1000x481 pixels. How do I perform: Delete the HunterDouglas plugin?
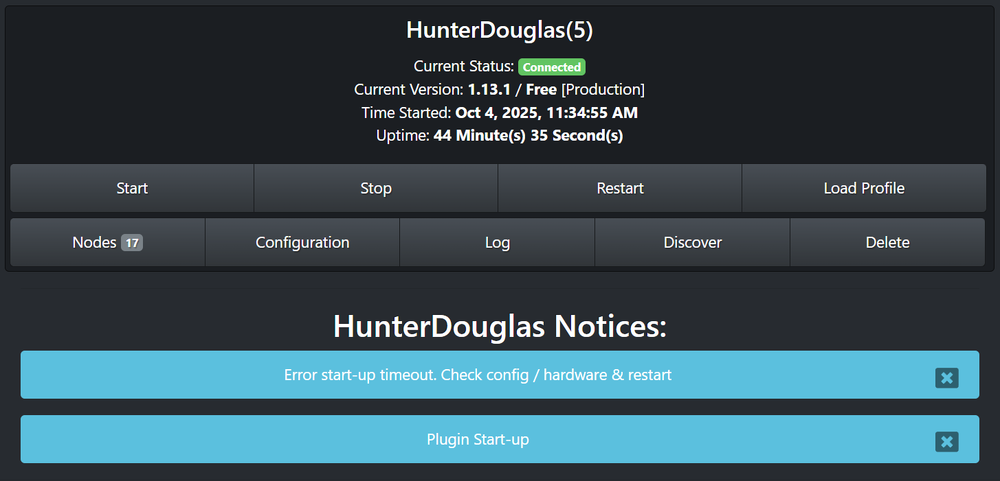(887, 242)
